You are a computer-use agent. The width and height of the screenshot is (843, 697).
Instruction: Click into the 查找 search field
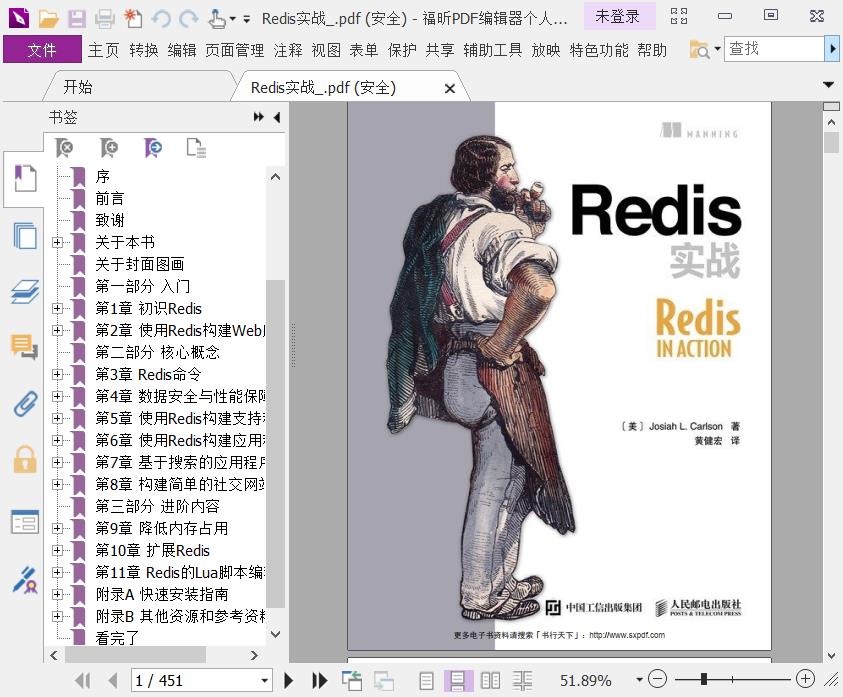[x=774, y=49]
